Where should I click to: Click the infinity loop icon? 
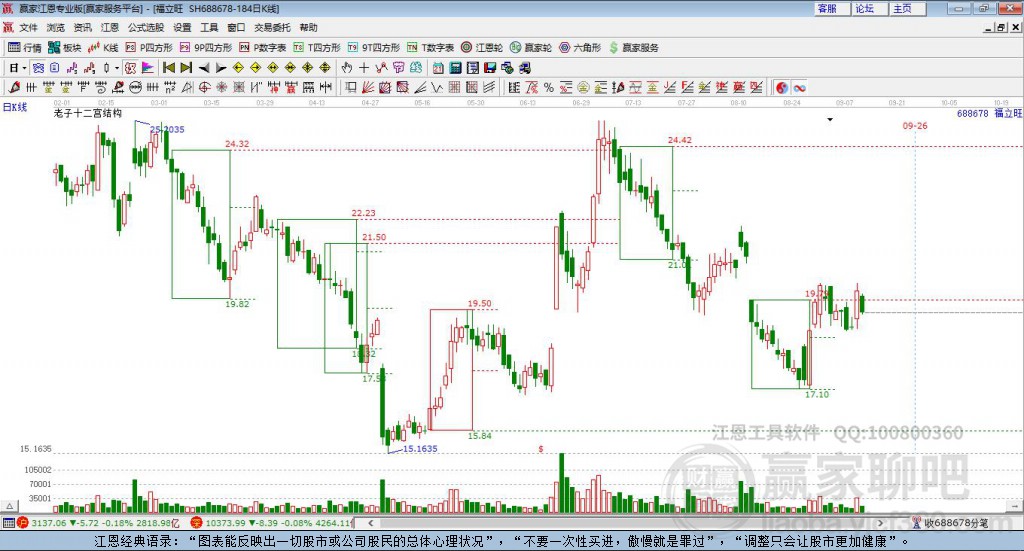coord(799,87)
